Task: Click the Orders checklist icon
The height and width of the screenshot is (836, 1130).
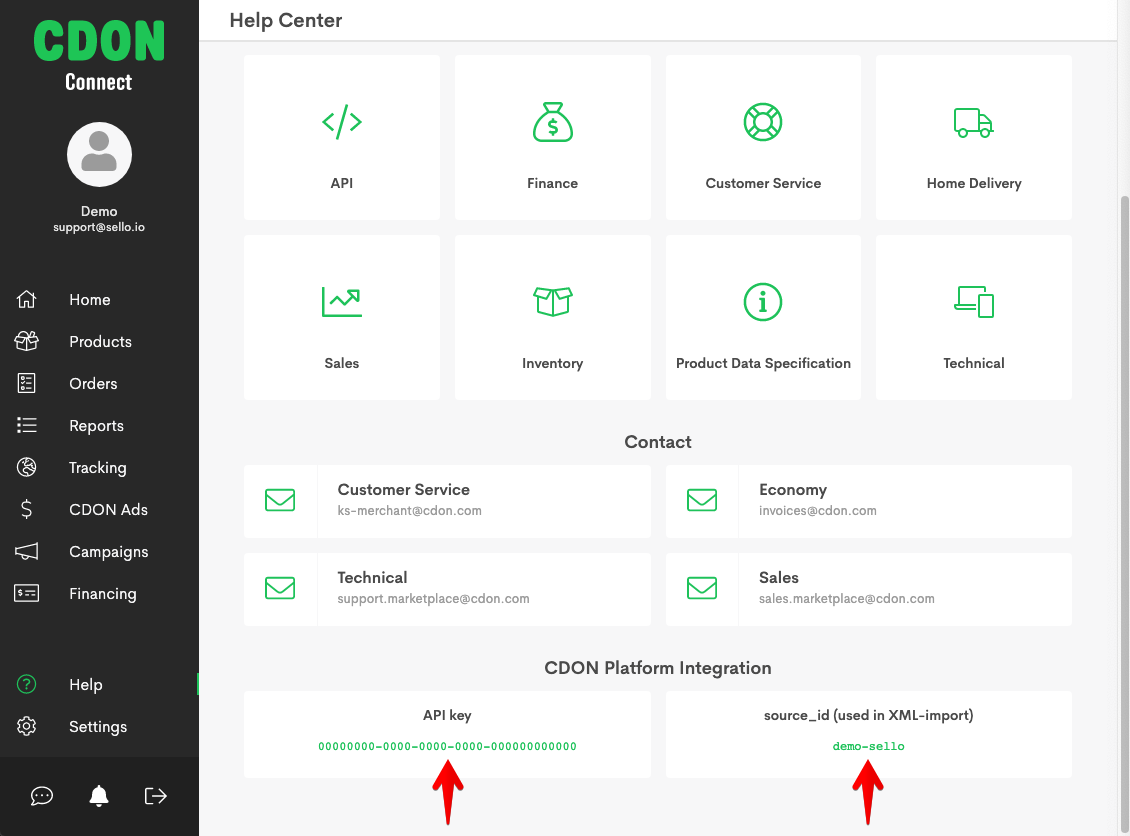Action: tap(27, 383)
